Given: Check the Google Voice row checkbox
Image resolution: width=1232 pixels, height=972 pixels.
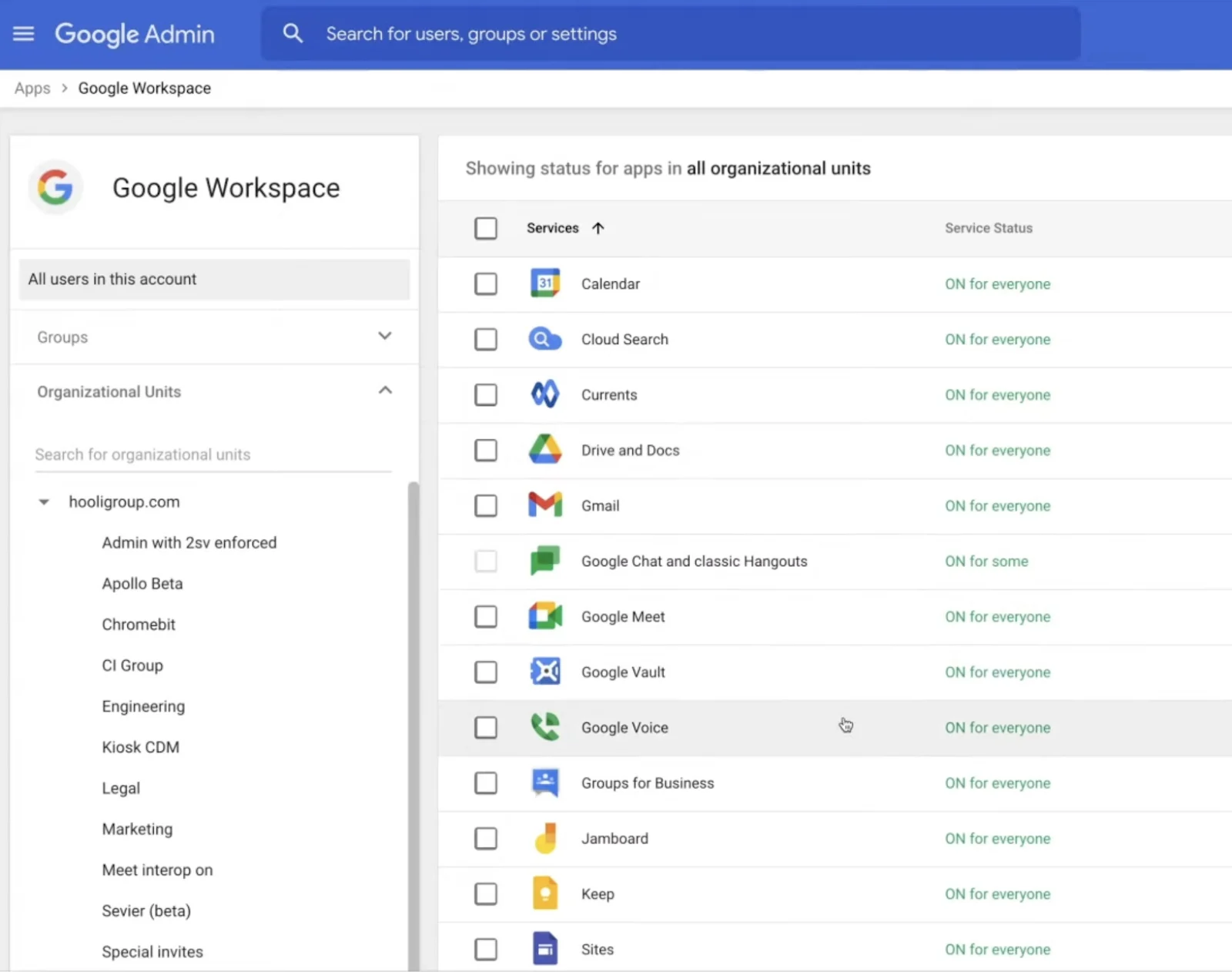Looking at the screenshot, I should (x=486, y=727).
